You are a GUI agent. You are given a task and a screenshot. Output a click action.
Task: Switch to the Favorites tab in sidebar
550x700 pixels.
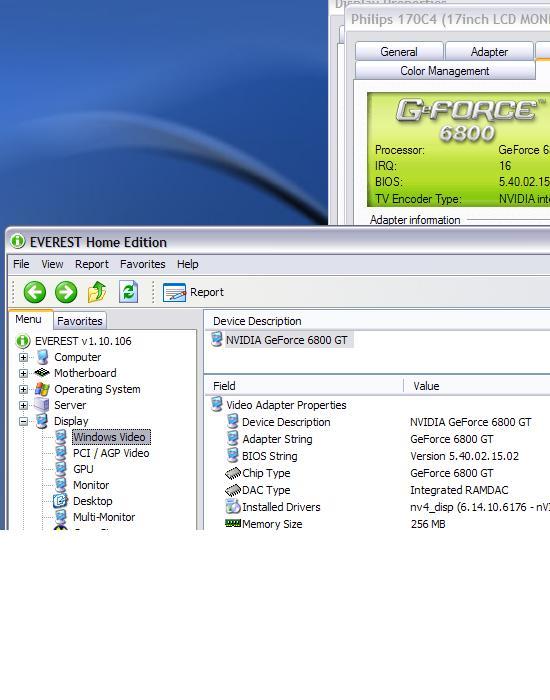coord(80,321)
